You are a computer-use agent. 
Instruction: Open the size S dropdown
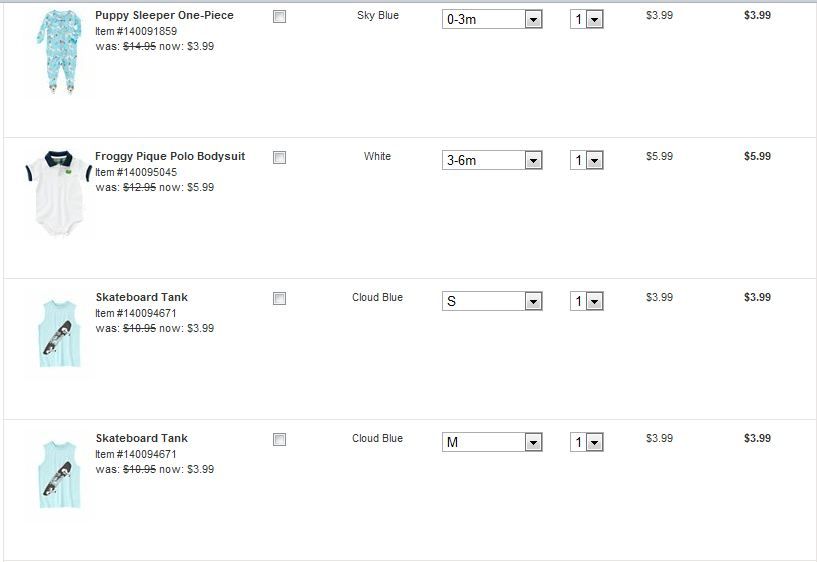pyautogui.click(x=492, y=301)
